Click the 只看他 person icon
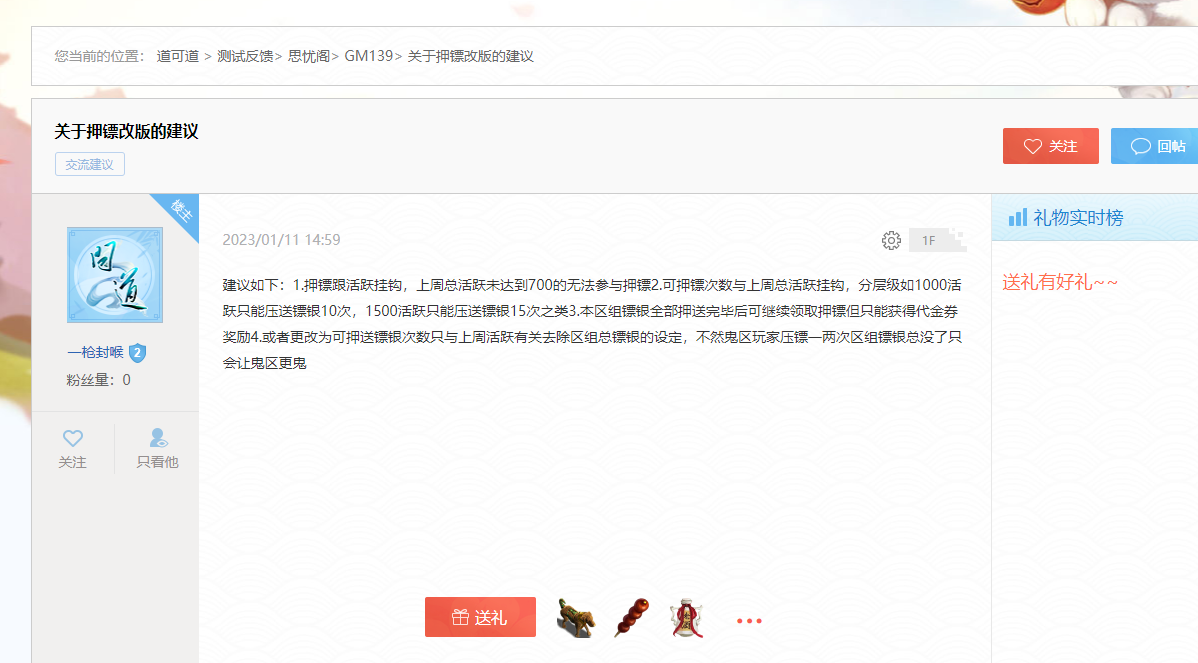The height and width of the screenshot is (663, 1198). coord(158,438)
